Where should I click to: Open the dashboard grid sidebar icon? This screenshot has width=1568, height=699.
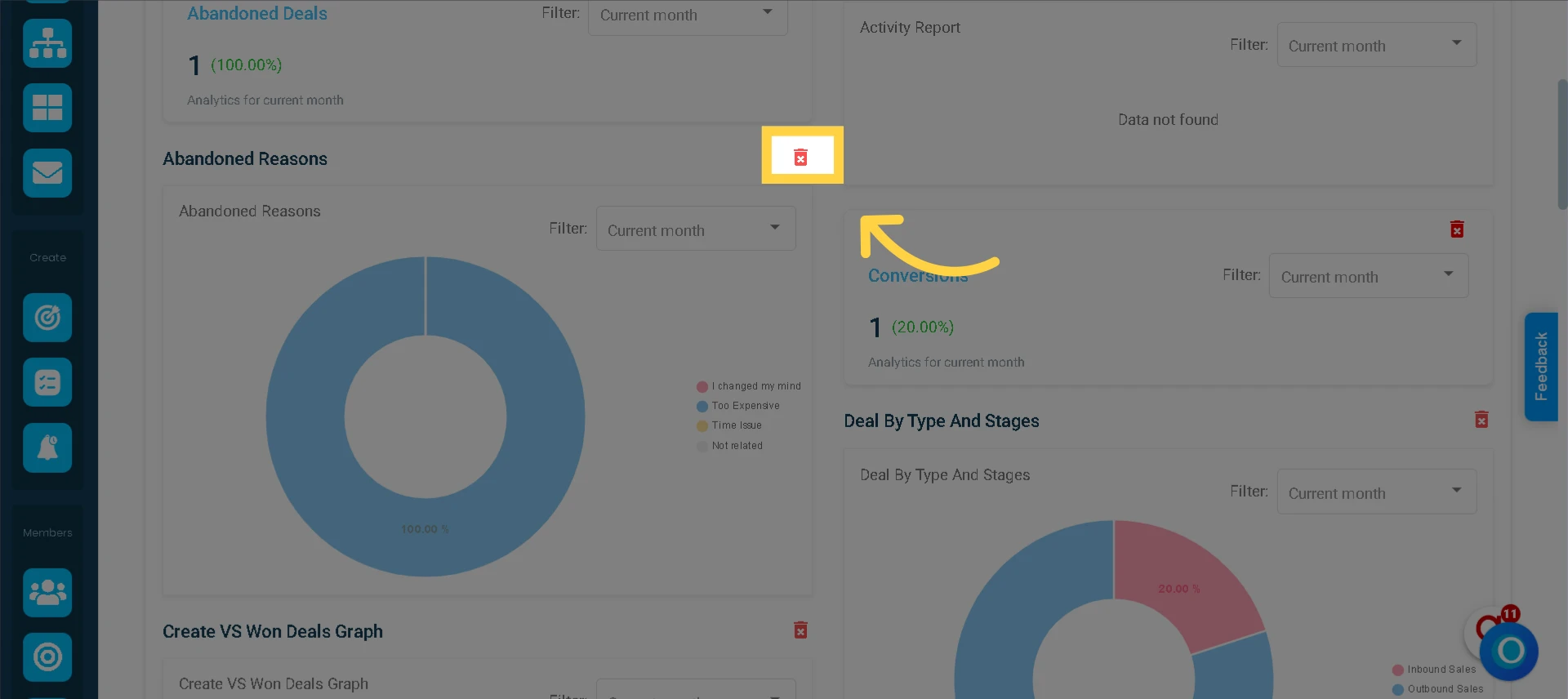[x=47, y=108]
